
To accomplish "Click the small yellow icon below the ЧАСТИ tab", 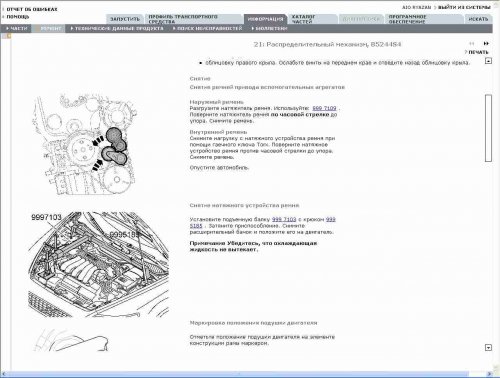I will click(x=9, y=36).
